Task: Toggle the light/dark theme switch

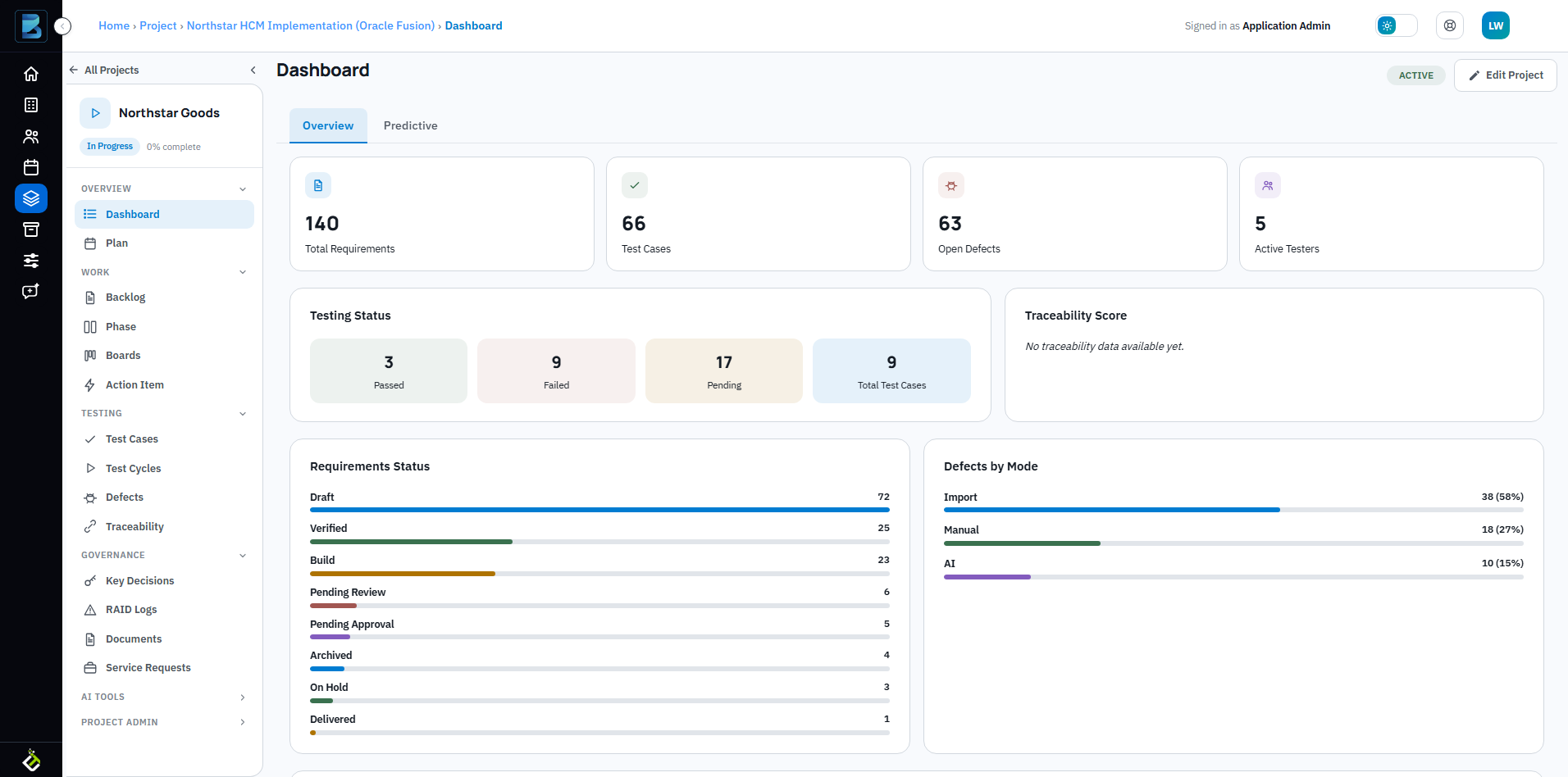Action: pos(1397,25)
